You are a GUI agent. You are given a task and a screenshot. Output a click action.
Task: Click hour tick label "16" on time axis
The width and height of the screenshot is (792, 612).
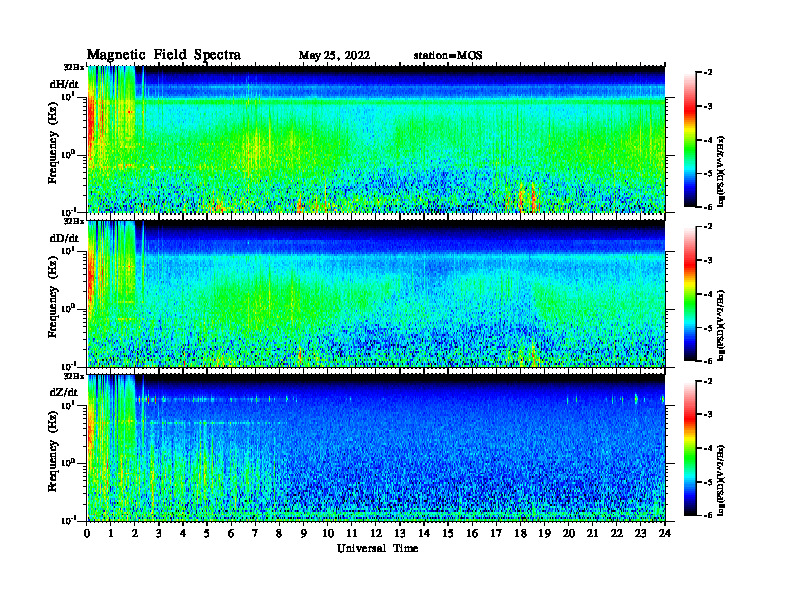click(472, 533)
